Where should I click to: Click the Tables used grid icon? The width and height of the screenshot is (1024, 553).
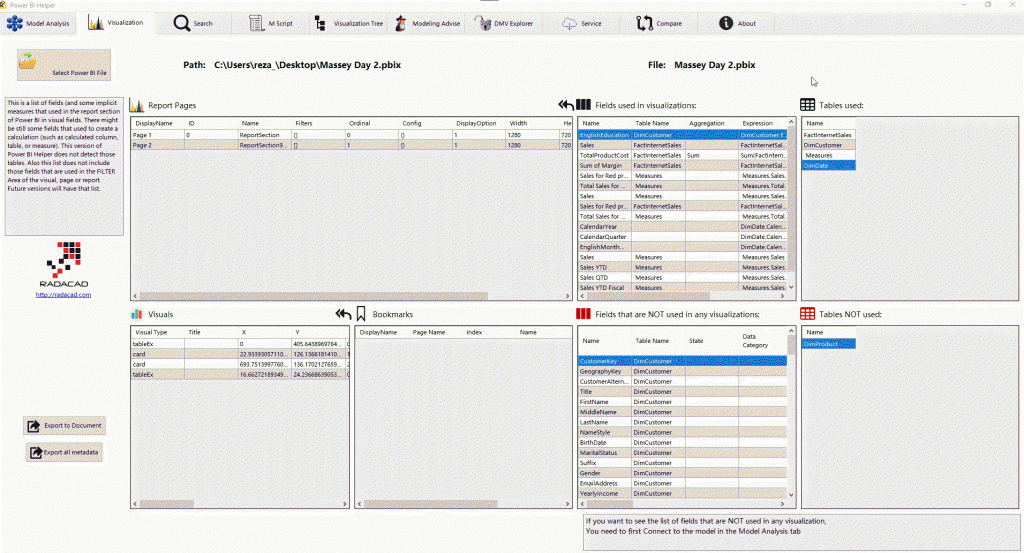(x=807, y=105)
